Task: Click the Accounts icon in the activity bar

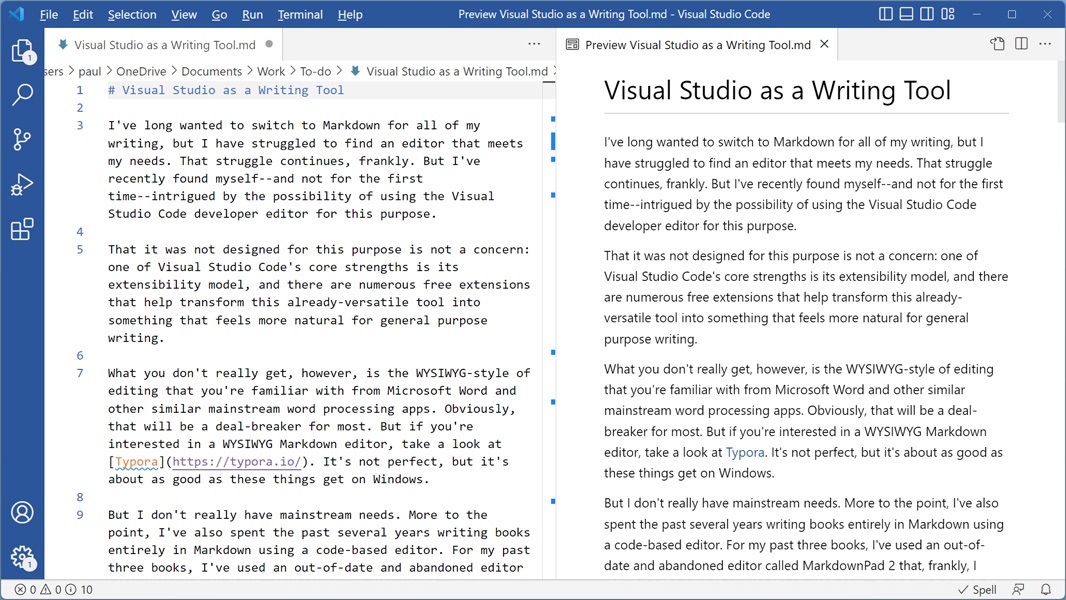Action: pos(23,512)
